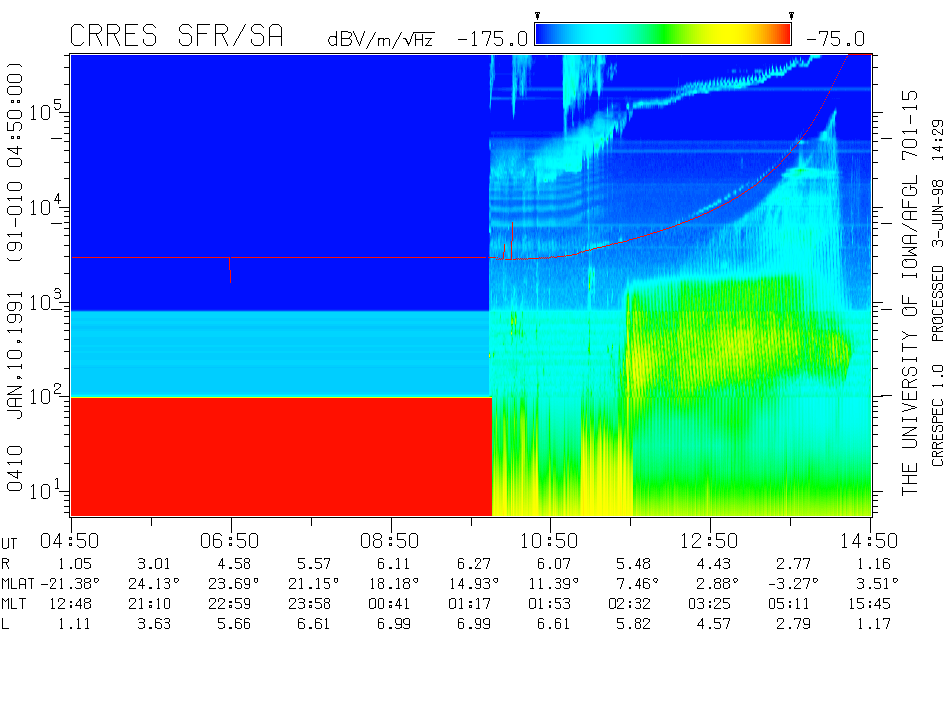Click the red spike near 06:50

230,272
